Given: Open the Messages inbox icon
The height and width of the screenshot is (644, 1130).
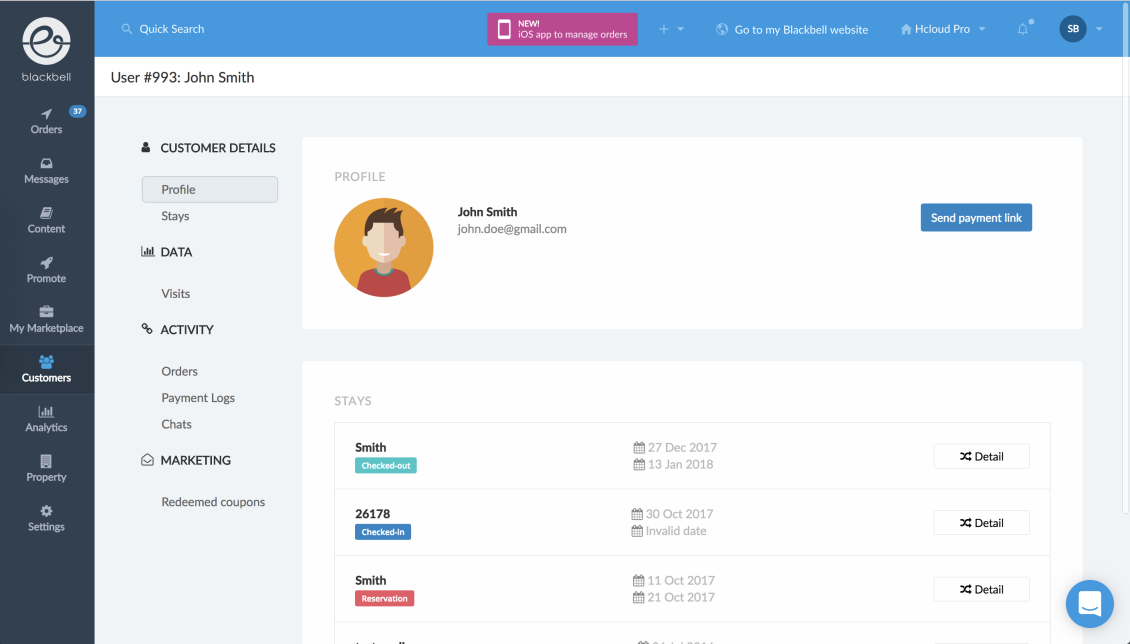Looking at the screenshot, I should coord(46,164).
